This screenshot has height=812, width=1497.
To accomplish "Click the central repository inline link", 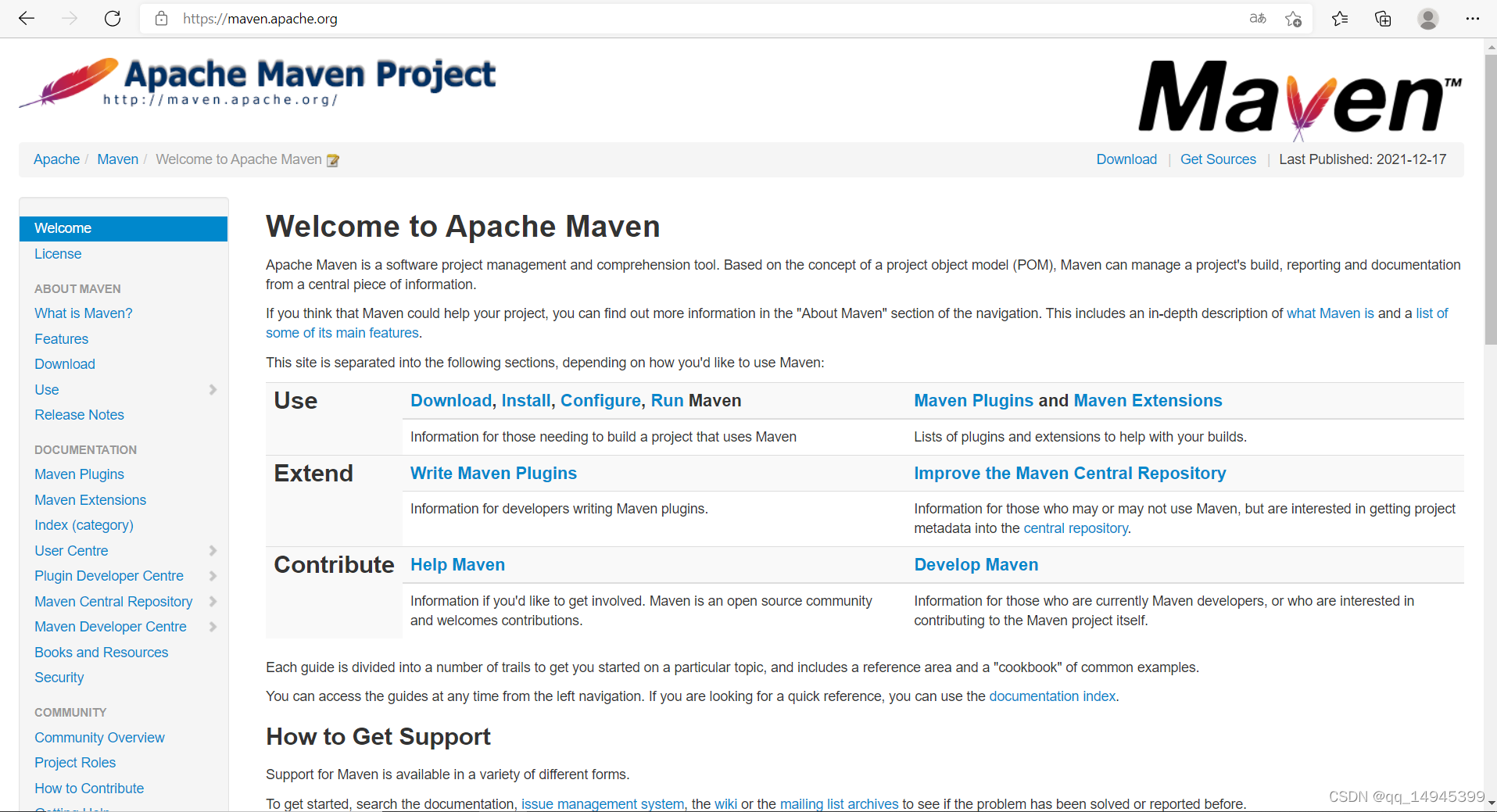I will pos(1076,528).
